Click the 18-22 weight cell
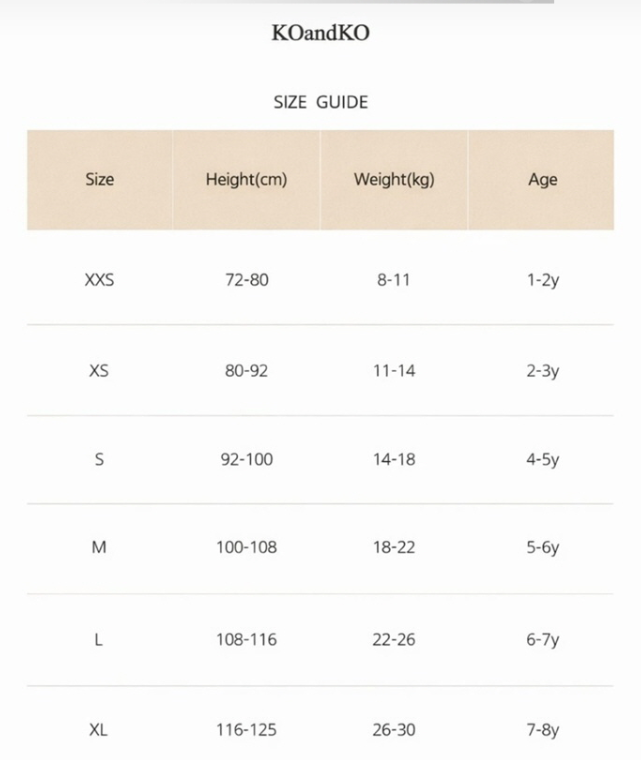The height and width of the screenshot is (760, 641). click(x=394, y=548)
